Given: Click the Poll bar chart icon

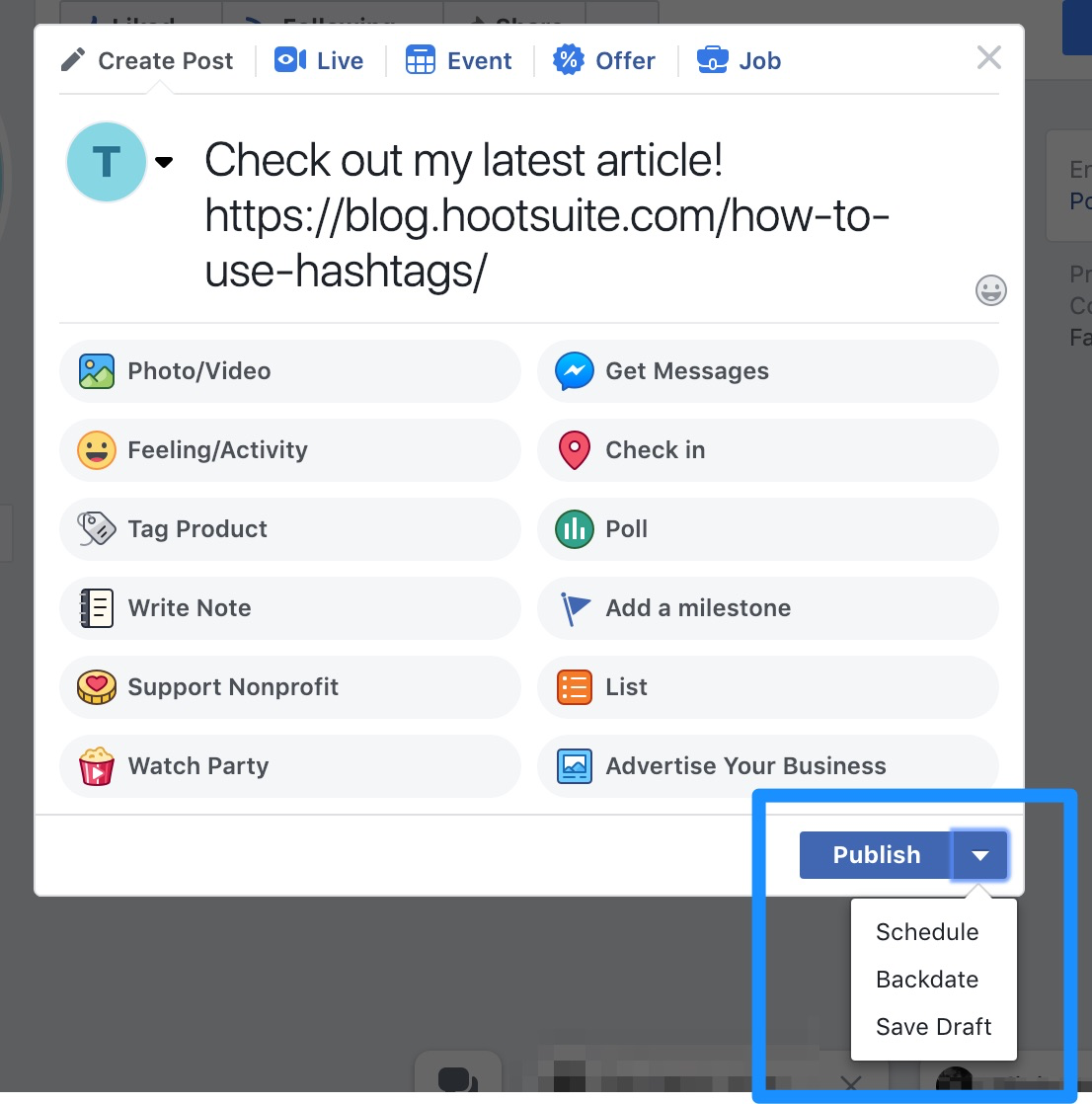Looking at the screenshot, I should 575,529.
